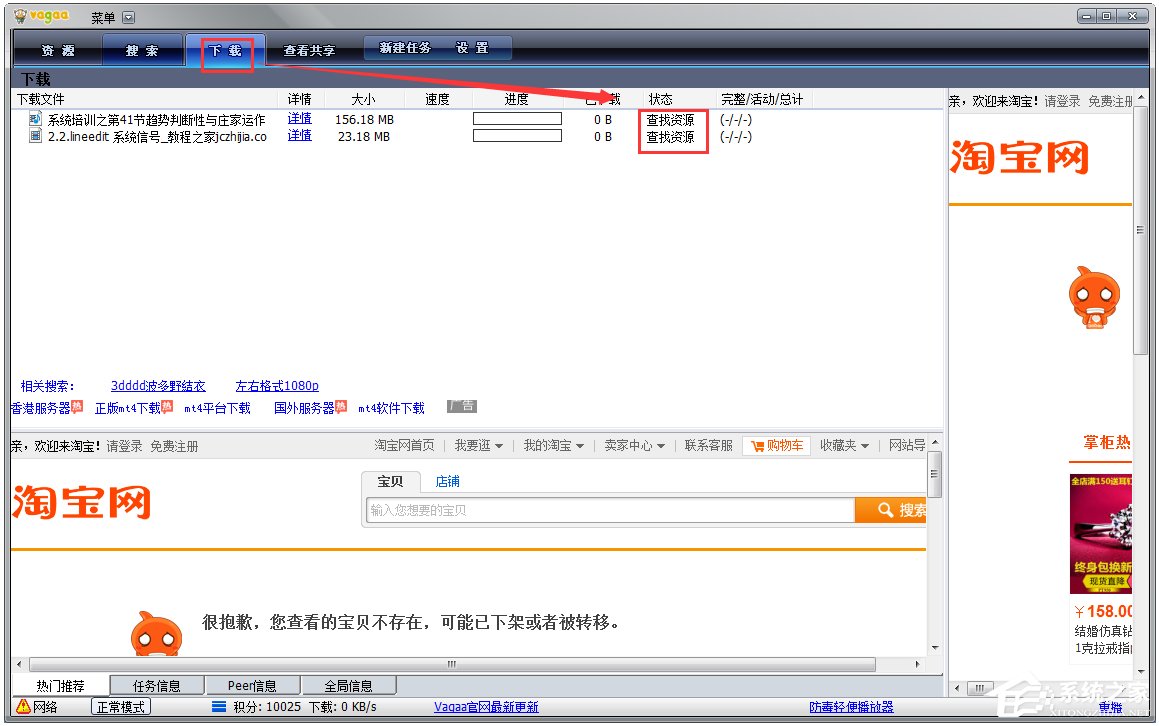
Task: Click the orange 搜索 search button
Action: [x=891, y=510]
